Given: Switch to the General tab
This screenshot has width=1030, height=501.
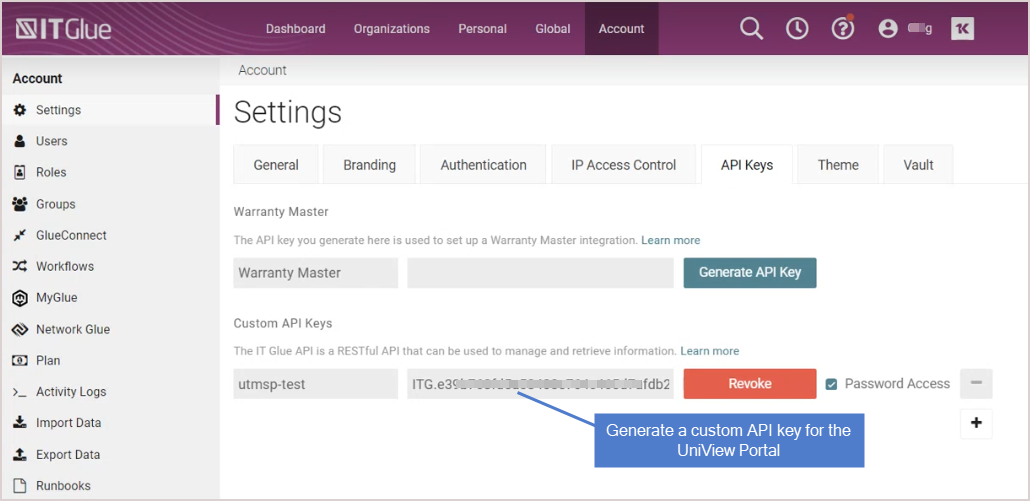Looking at the screenshot, I should click(x=276, y=165).
